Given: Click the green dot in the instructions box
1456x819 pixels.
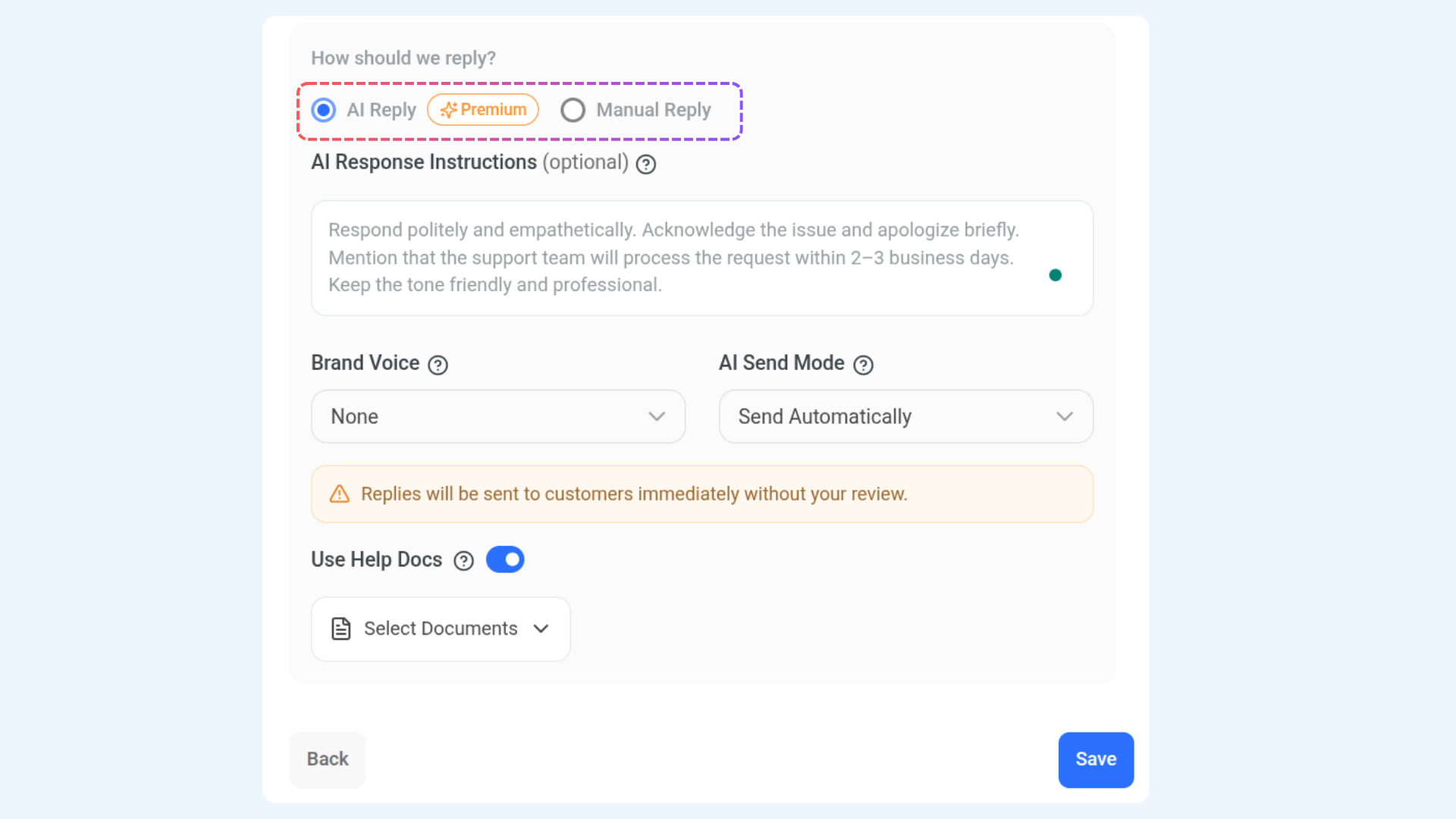Looking at the screenshot, I should [x=1055, y=275].
